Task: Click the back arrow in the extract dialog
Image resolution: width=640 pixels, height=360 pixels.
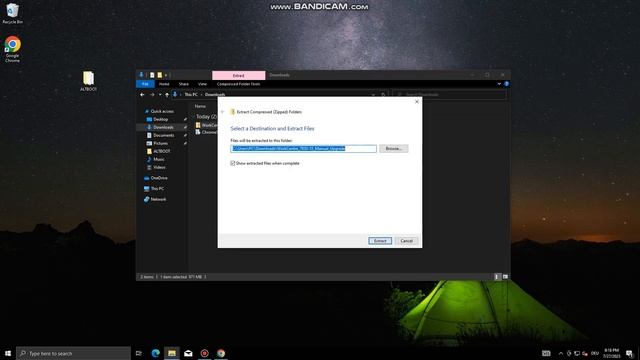Action: [222, 112]
